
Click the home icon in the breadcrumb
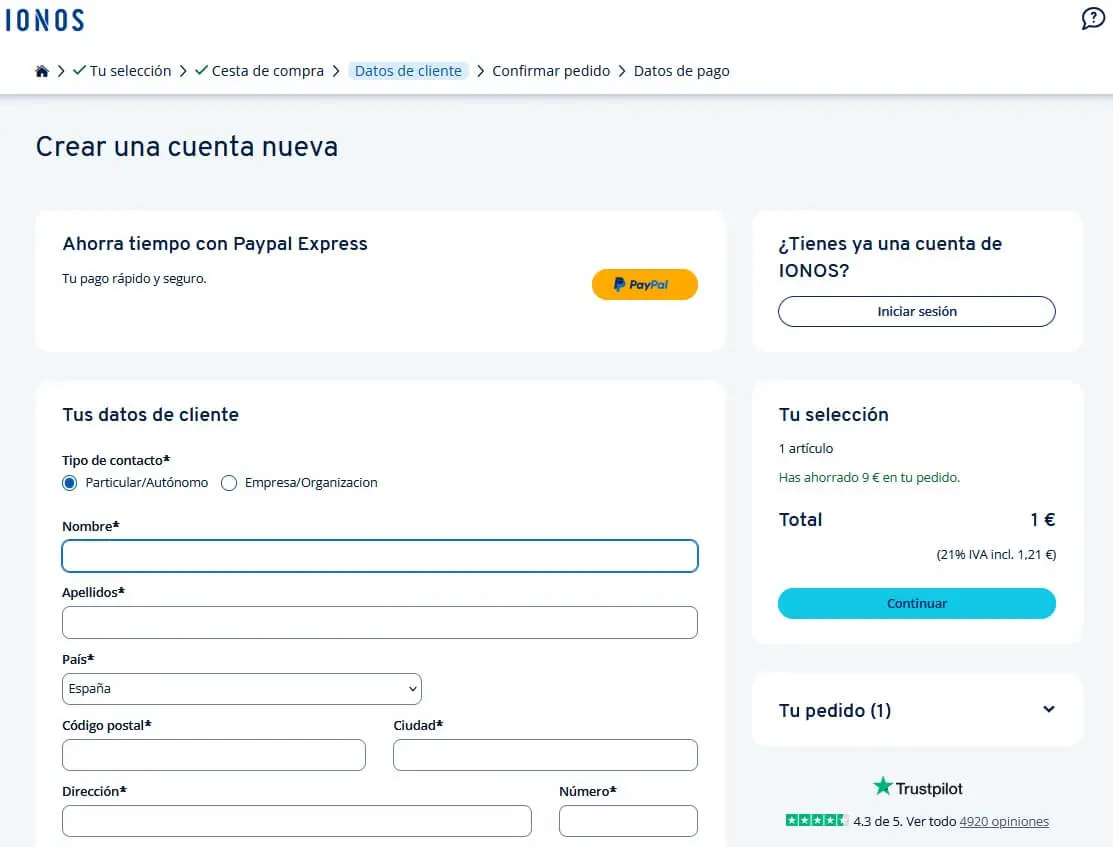[40, 70]
